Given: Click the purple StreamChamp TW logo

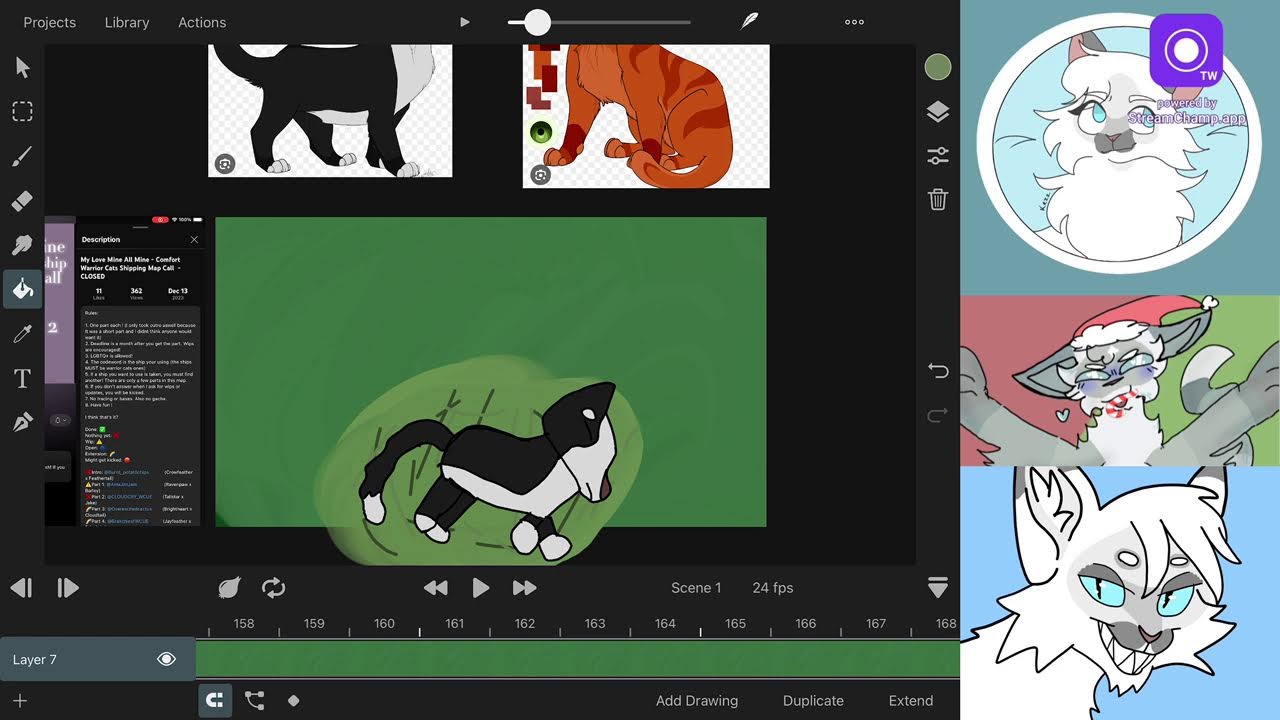Looking at the screenshot, I should coord(1186,51).
